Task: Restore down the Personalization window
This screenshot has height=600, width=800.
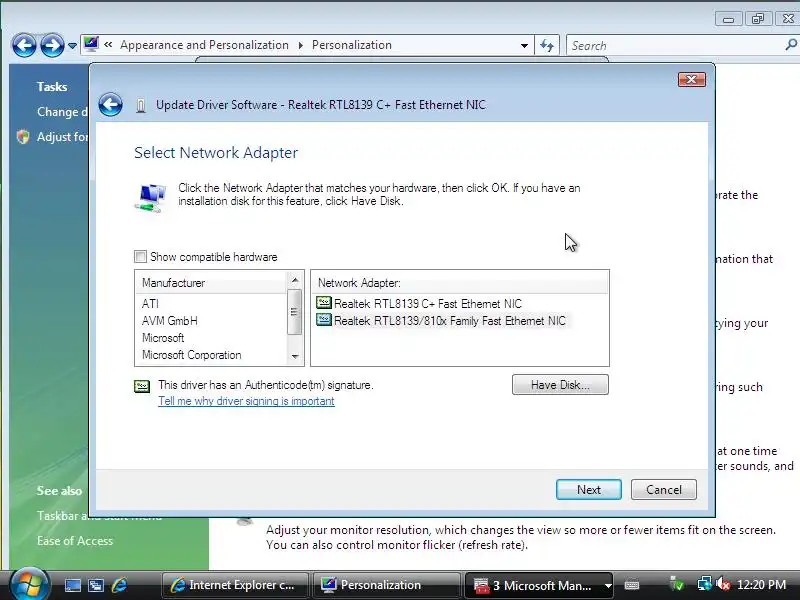Action: pyautogui.click(x=758, y=19)
